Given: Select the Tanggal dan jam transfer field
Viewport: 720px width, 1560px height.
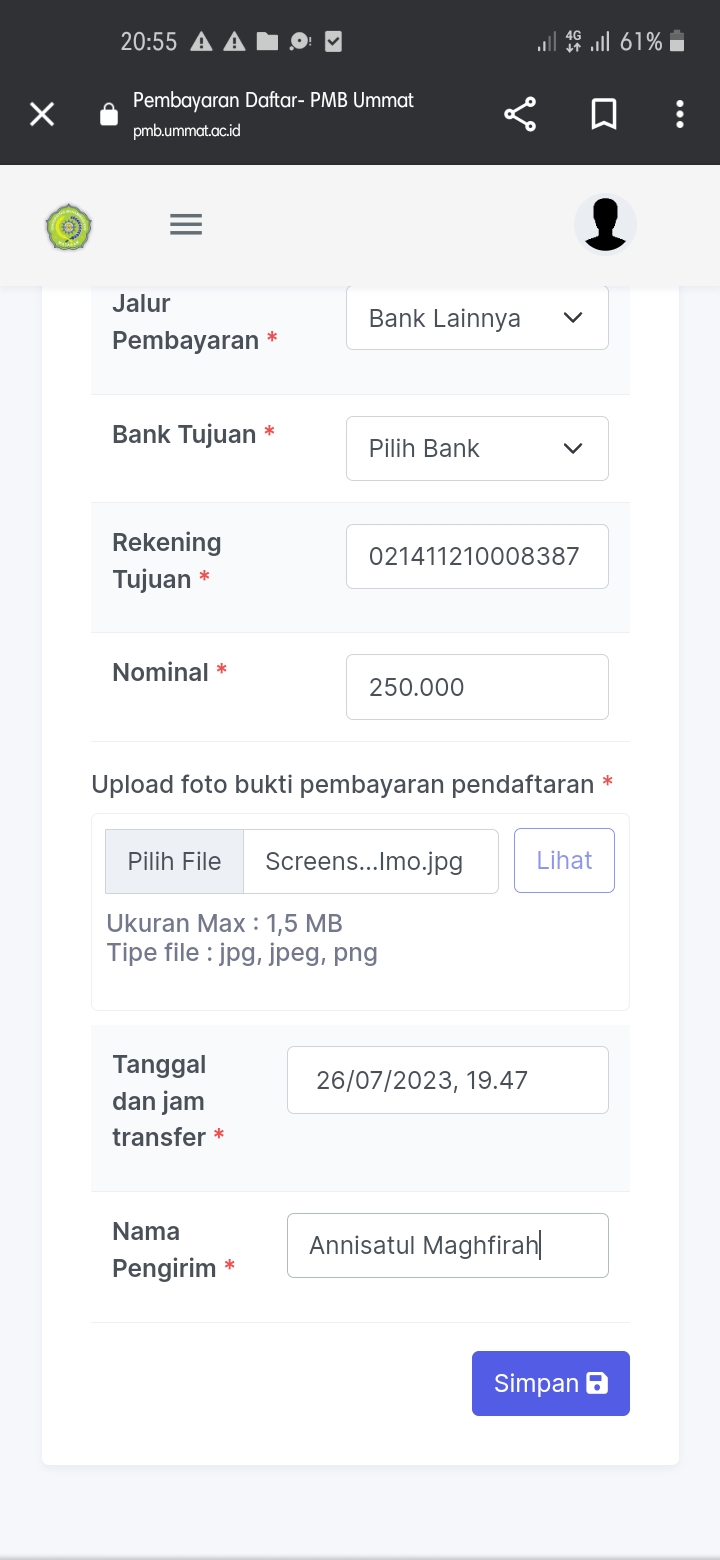Looking at the screenshot, I should pos(447,1080).
